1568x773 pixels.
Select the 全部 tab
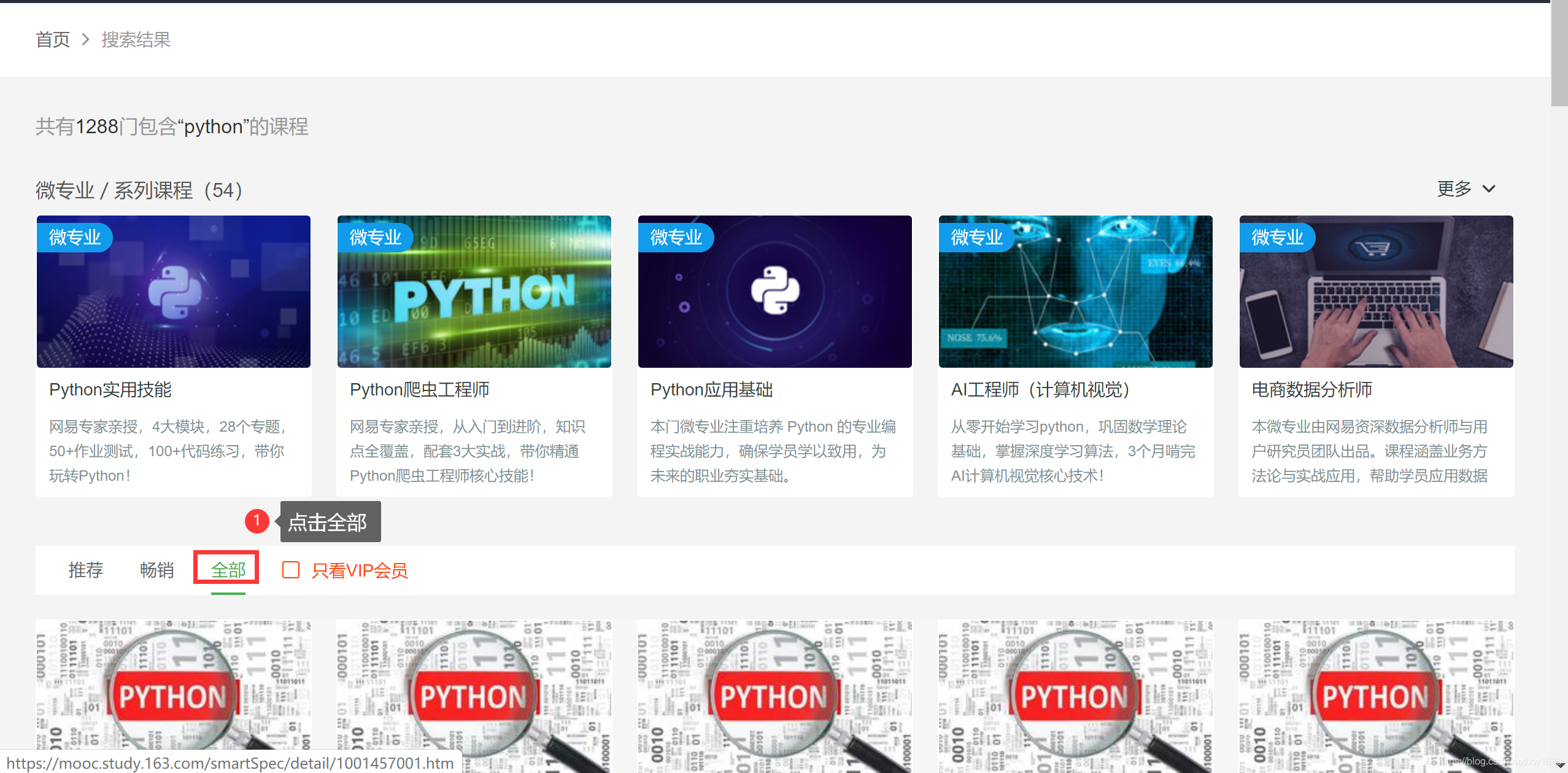click(x=228, y=570)
